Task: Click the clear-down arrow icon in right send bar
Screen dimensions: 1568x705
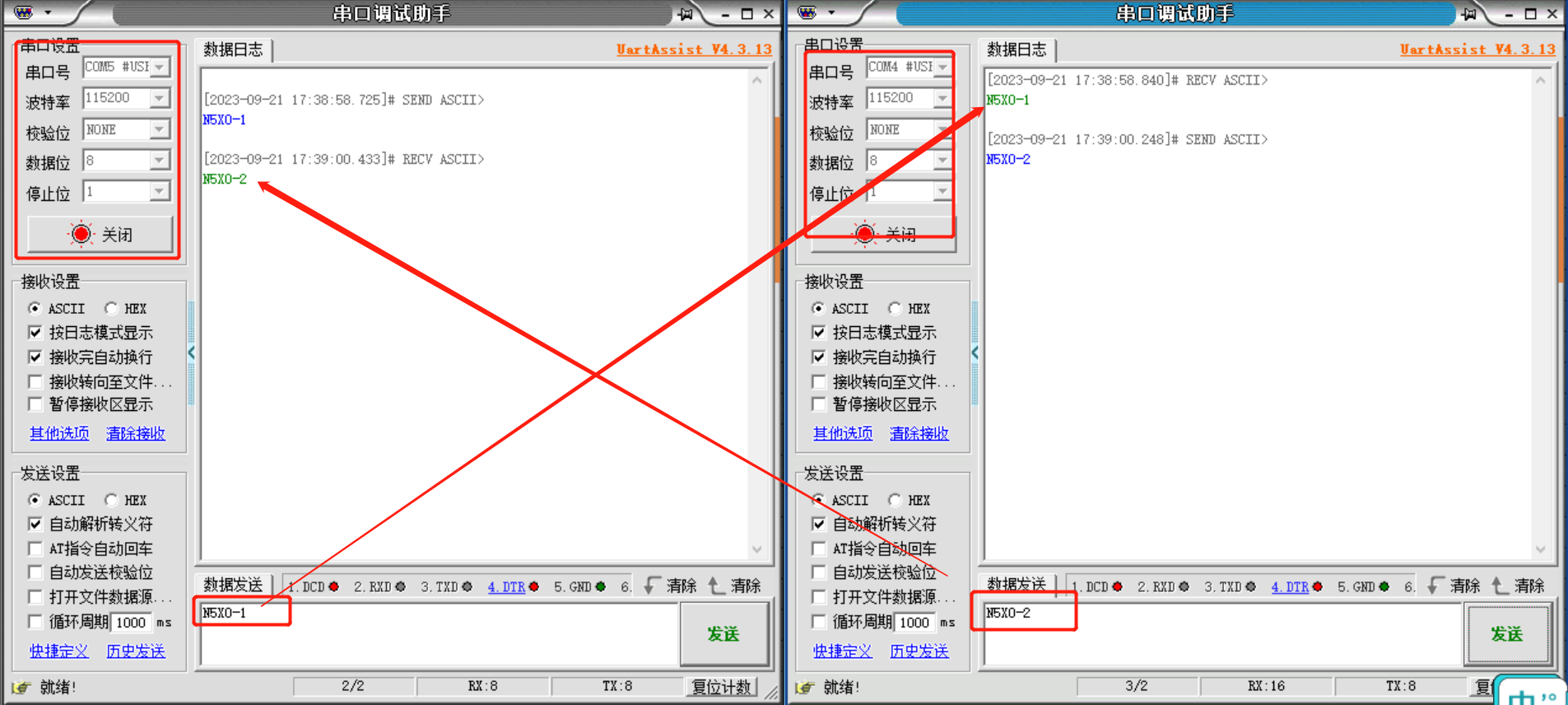Action: (x=1435, y=586)
